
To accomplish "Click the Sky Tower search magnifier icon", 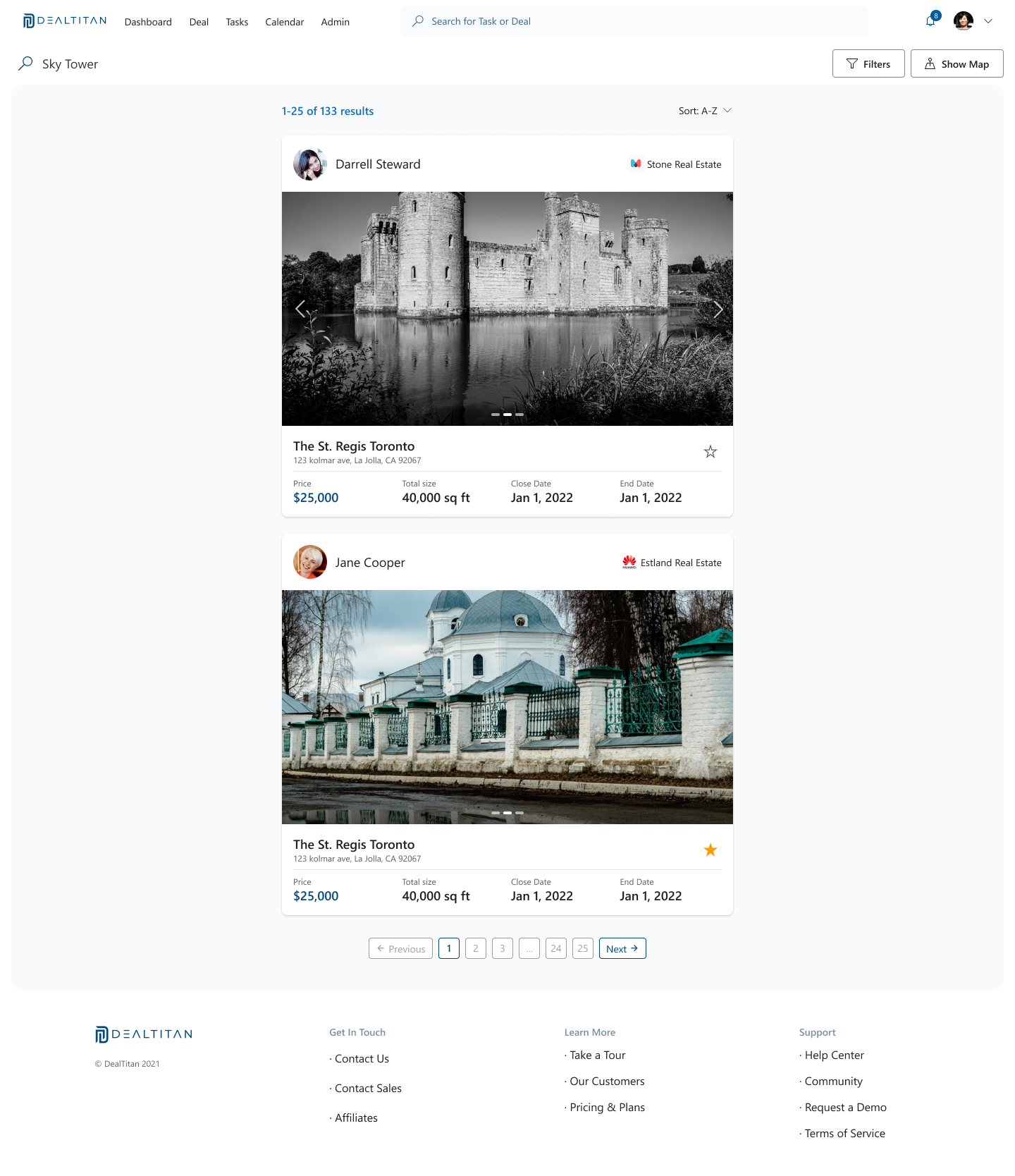I will [25, 63].
